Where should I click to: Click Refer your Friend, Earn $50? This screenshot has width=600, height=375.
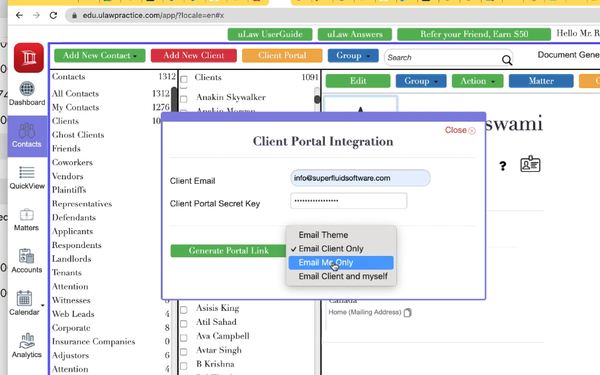pyautogui.click(x=474, y=34)
